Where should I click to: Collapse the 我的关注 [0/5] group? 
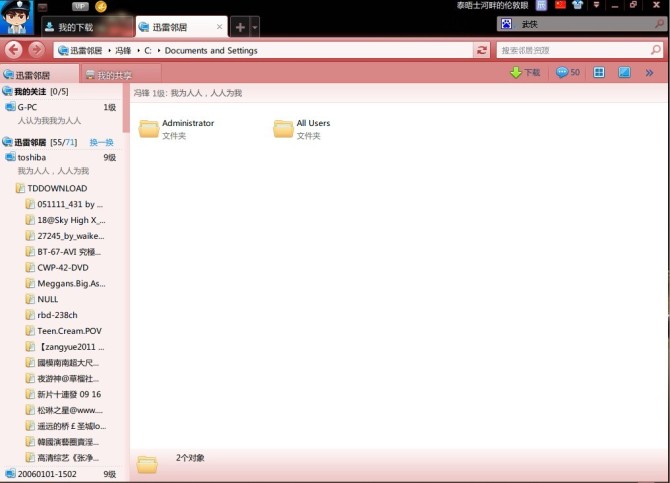pyautogui.click(x=35, y=91)
